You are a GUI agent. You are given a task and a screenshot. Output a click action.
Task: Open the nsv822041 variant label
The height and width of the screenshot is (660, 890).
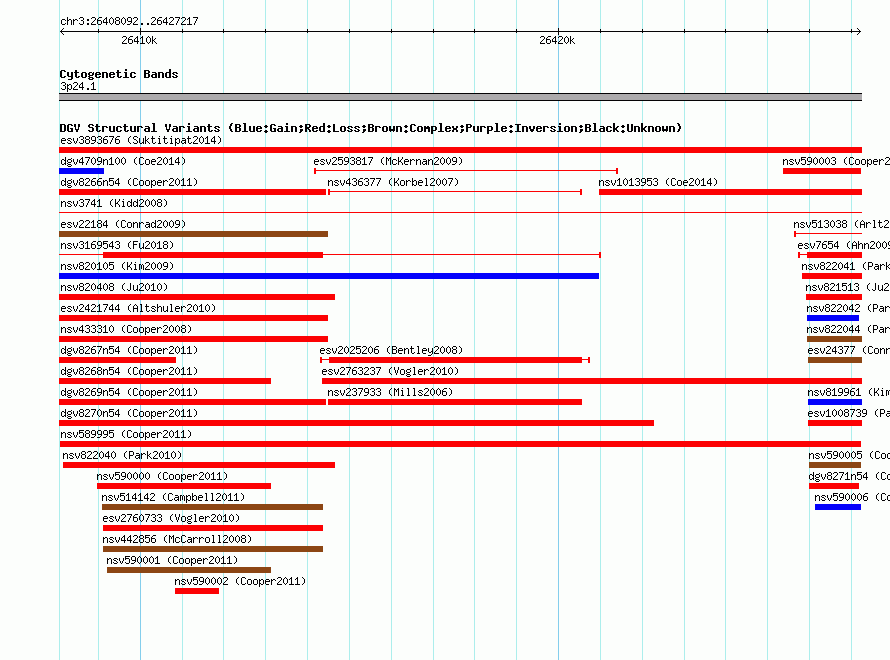845,266
